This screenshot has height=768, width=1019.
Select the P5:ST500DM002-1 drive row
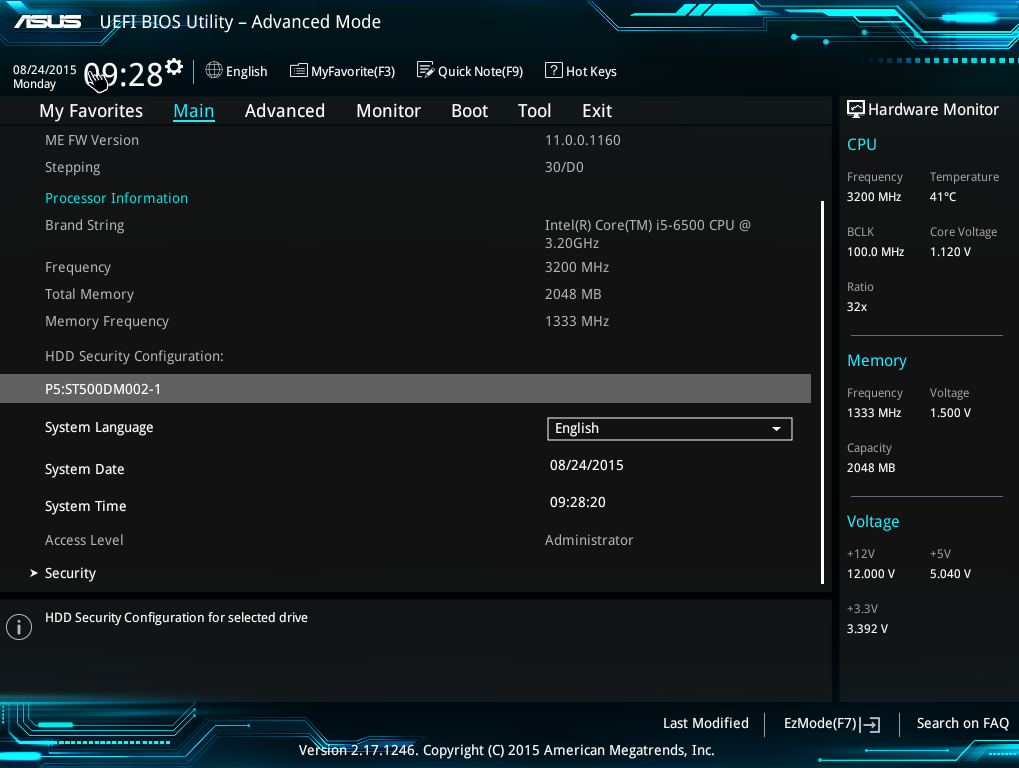406,389
